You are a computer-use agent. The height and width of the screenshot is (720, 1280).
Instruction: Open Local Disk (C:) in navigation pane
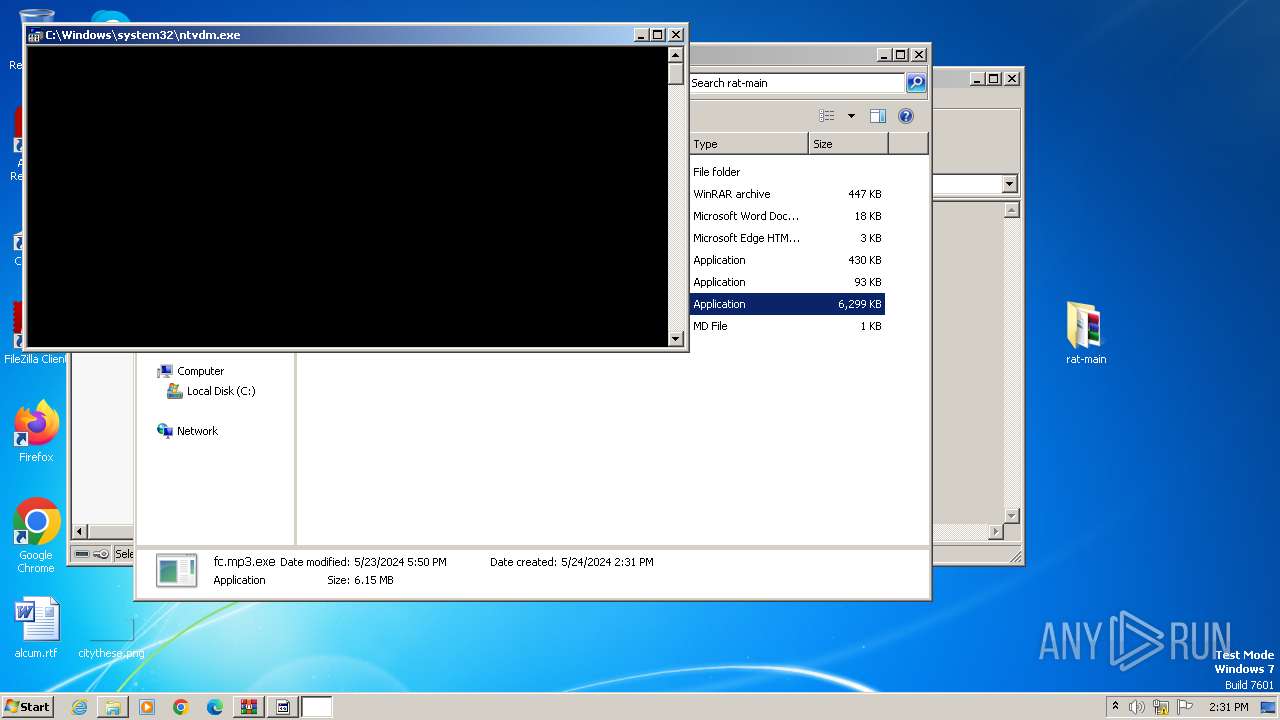pyautogui.click(x=220, y=391)
